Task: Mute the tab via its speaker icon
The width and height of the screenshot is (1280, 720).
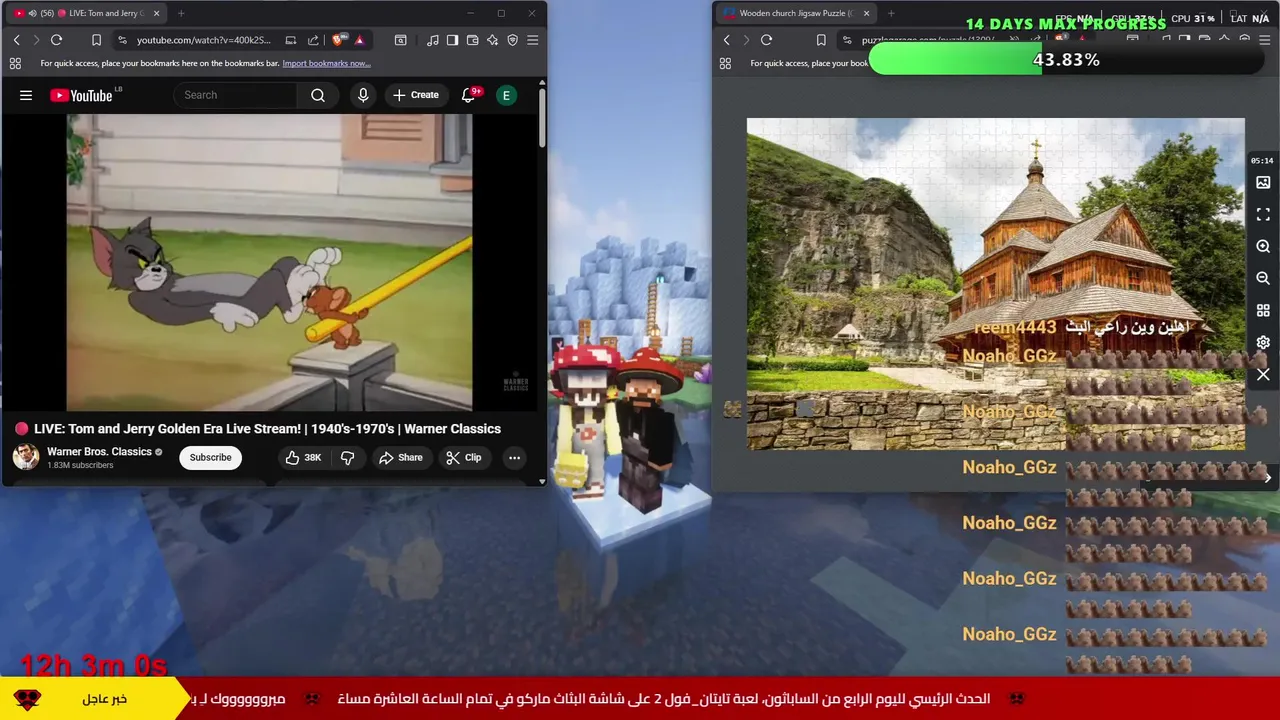Action: [32, 13]
